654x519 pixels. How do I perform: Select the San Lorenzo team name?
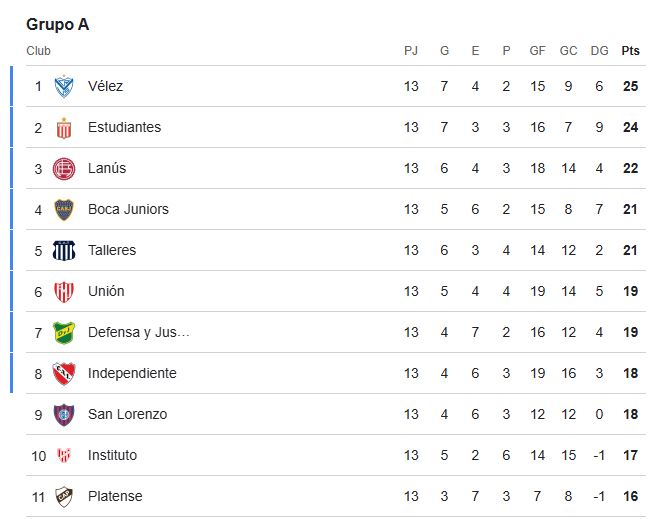pyautogui.click(x=127, y=415)
